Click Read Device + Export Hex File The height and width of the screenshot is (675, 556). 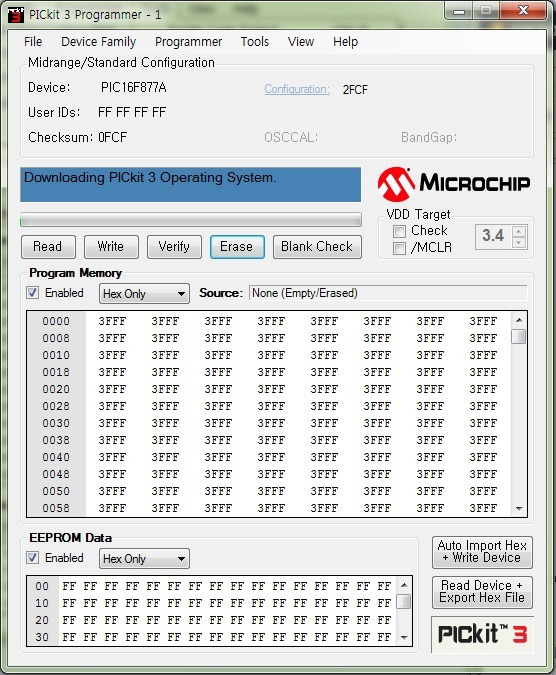[482, 592]
